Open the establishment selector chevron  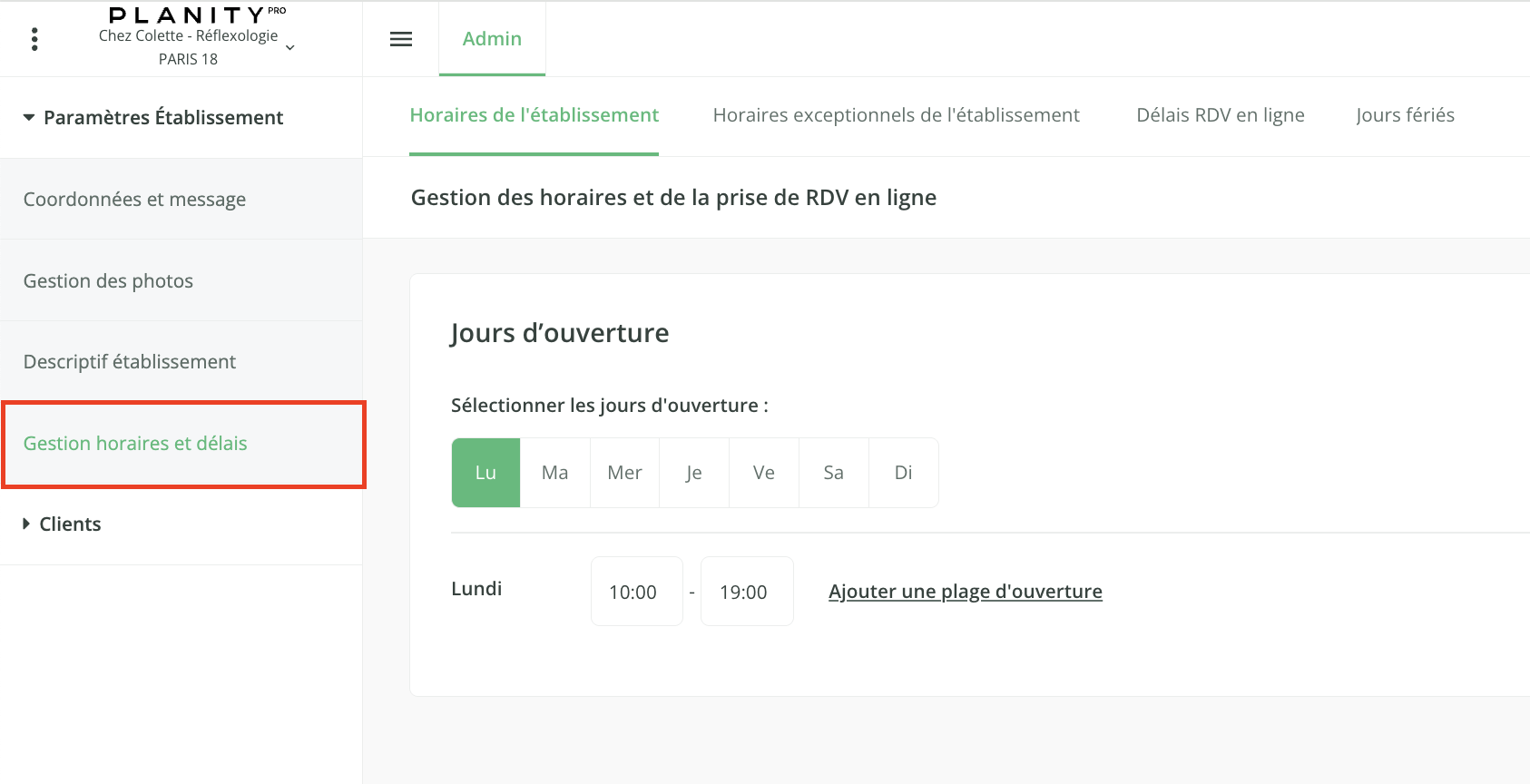click(x=290, y=48)
